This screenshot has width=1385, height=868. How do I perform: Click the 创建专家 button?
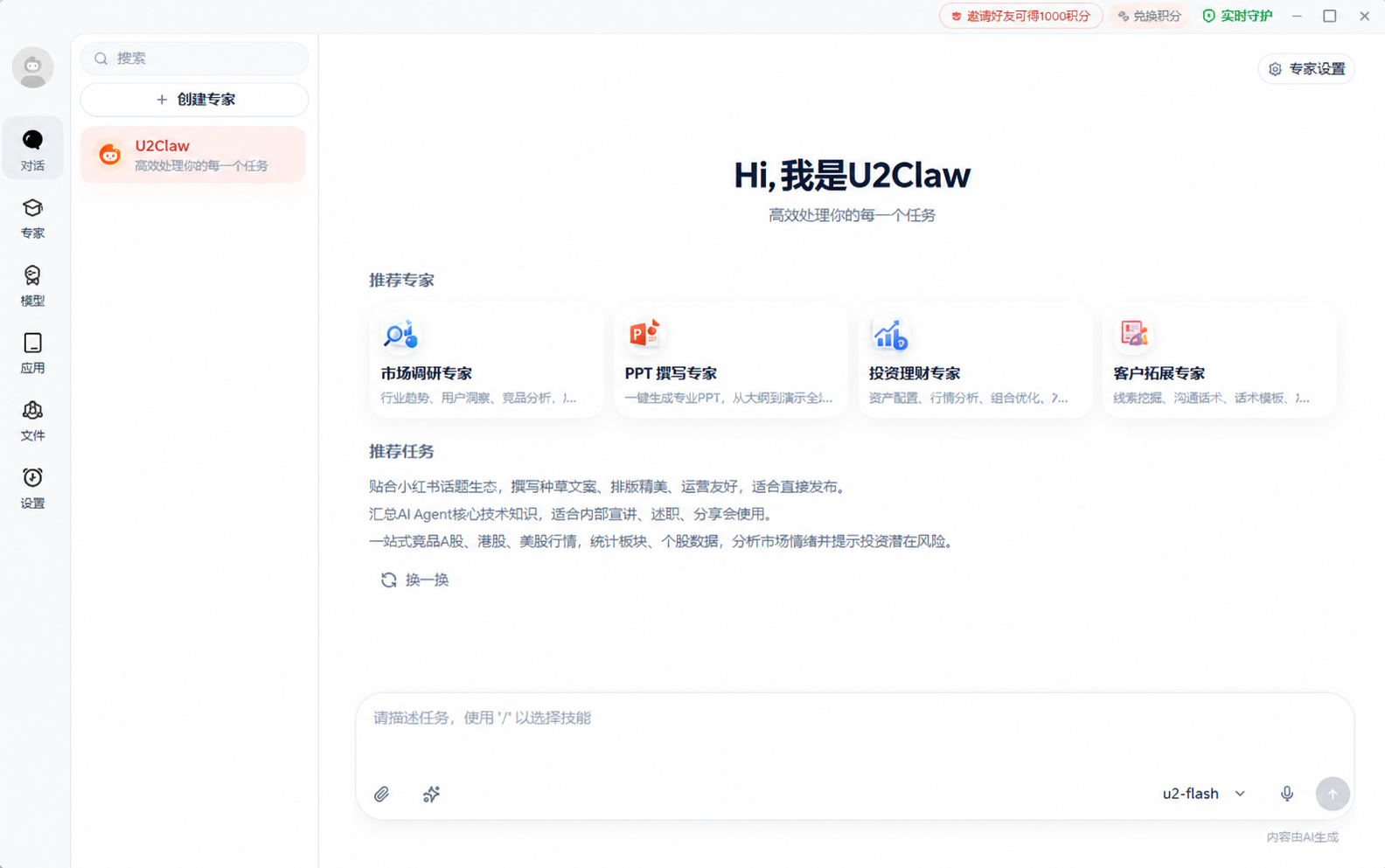tap(194, 100)
